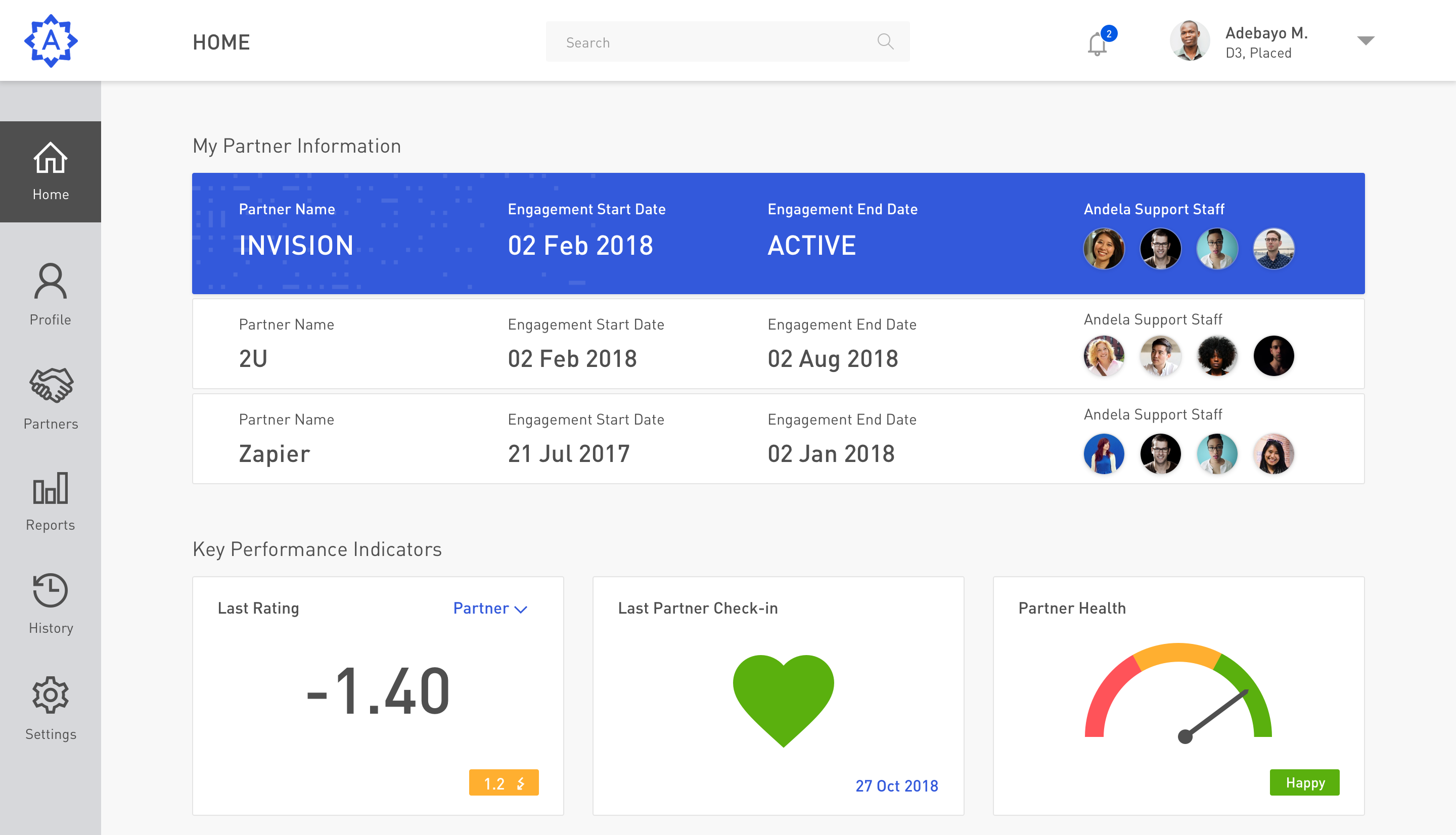Click the second INVISION support staff avatar
The height and width of the screenshot is (835, 1456).
tap(1161, 248)
